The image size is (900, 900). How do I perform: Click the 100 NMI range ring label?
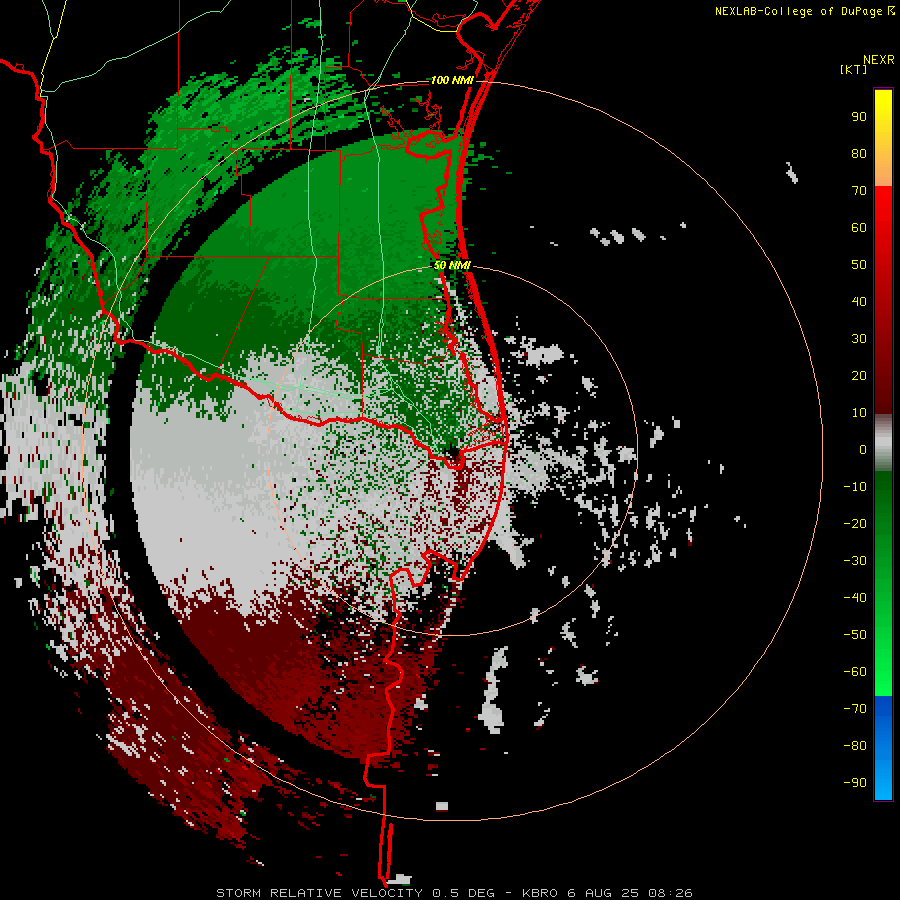[452, 80]
